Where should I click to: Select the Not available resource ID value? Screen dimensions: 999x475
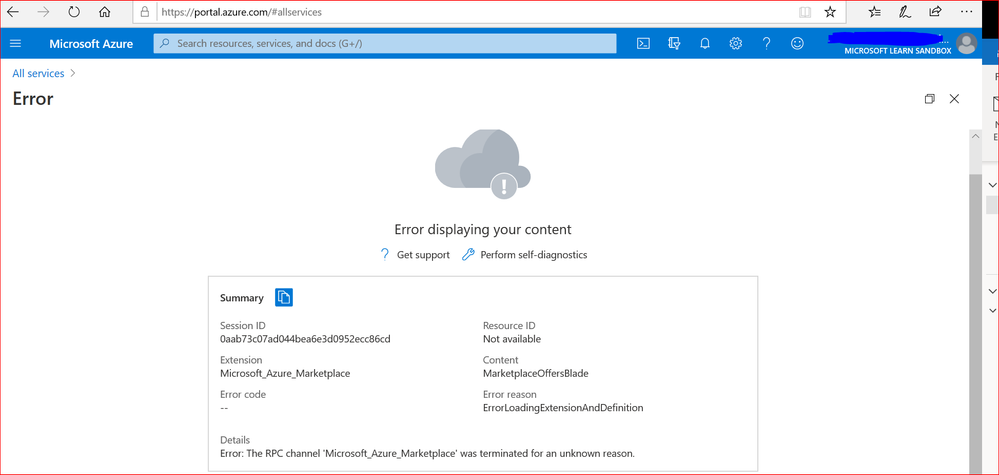click(x=512, y=339)
